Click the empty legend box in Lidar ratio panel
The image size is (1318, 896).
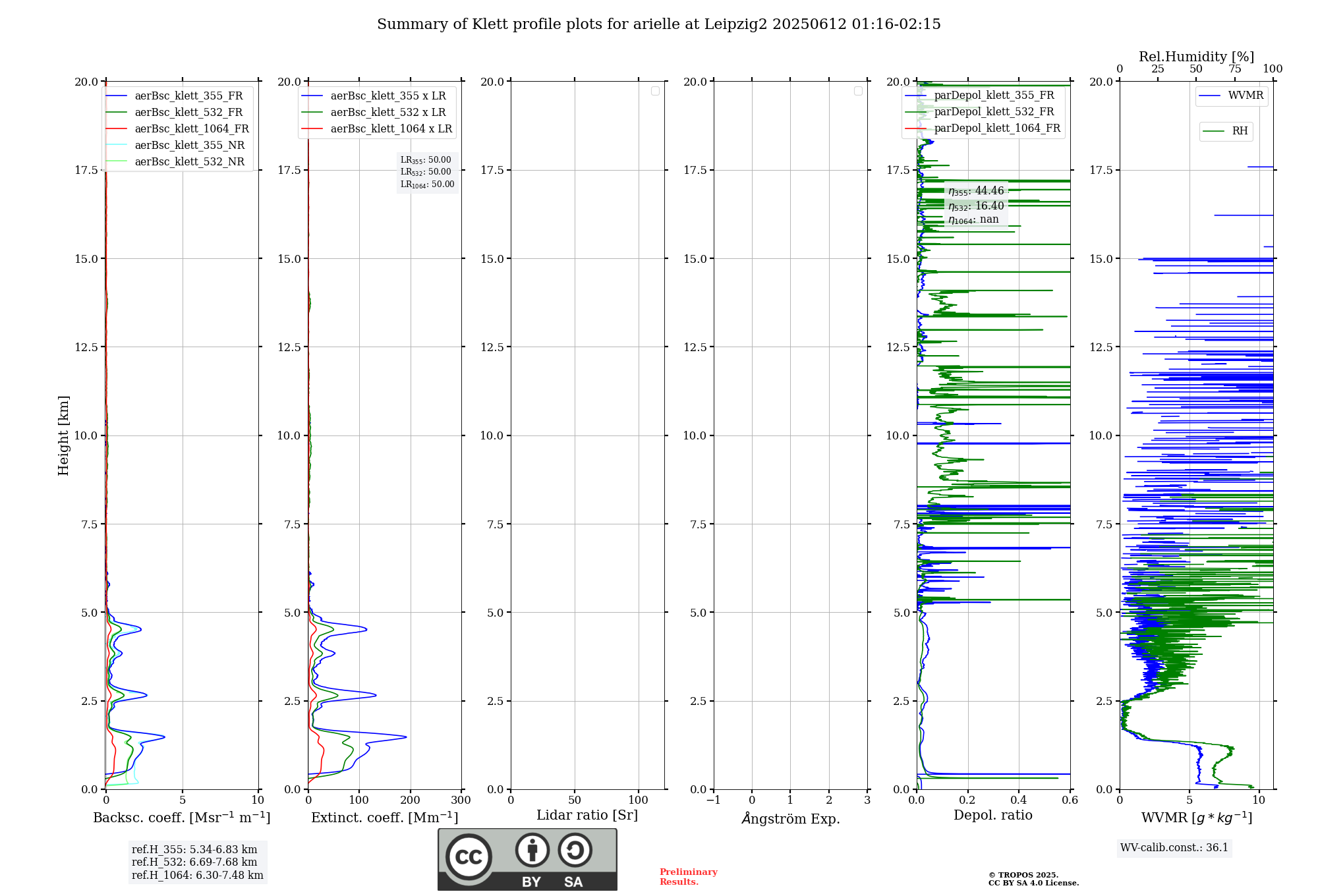655,91
